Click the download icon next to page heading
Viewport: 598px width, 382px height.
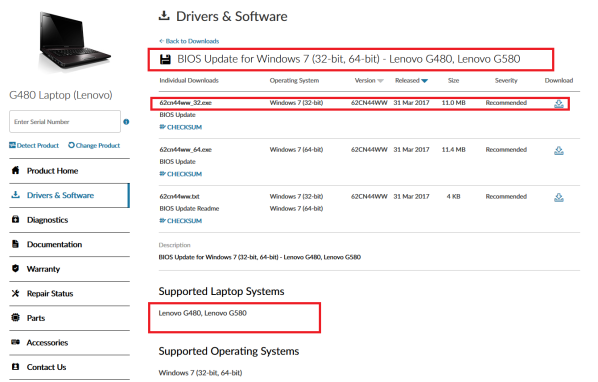point(164,16)
